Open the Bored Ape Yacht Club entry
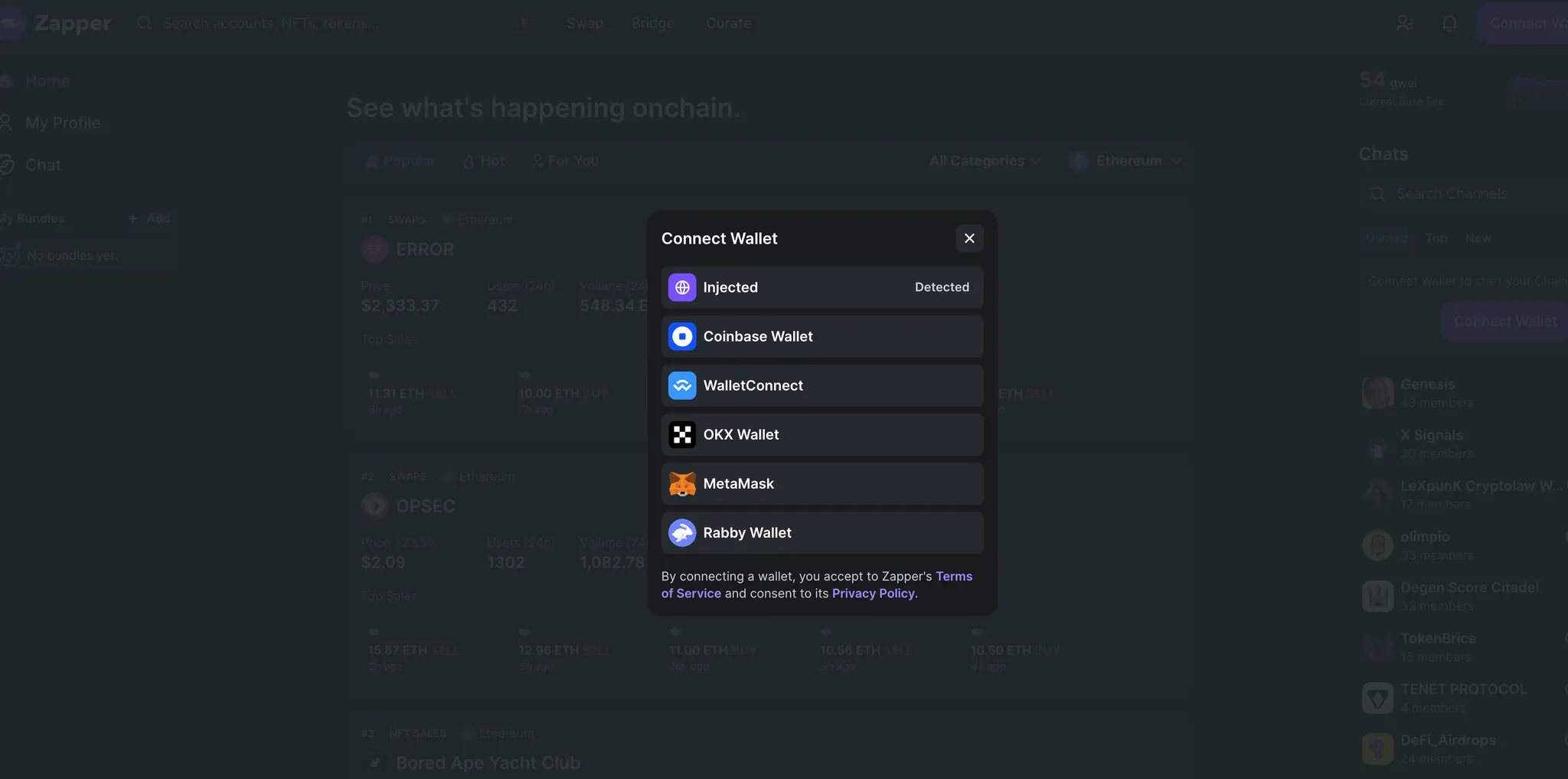Viewport: 1568px width, 779px height. (488, 763)
